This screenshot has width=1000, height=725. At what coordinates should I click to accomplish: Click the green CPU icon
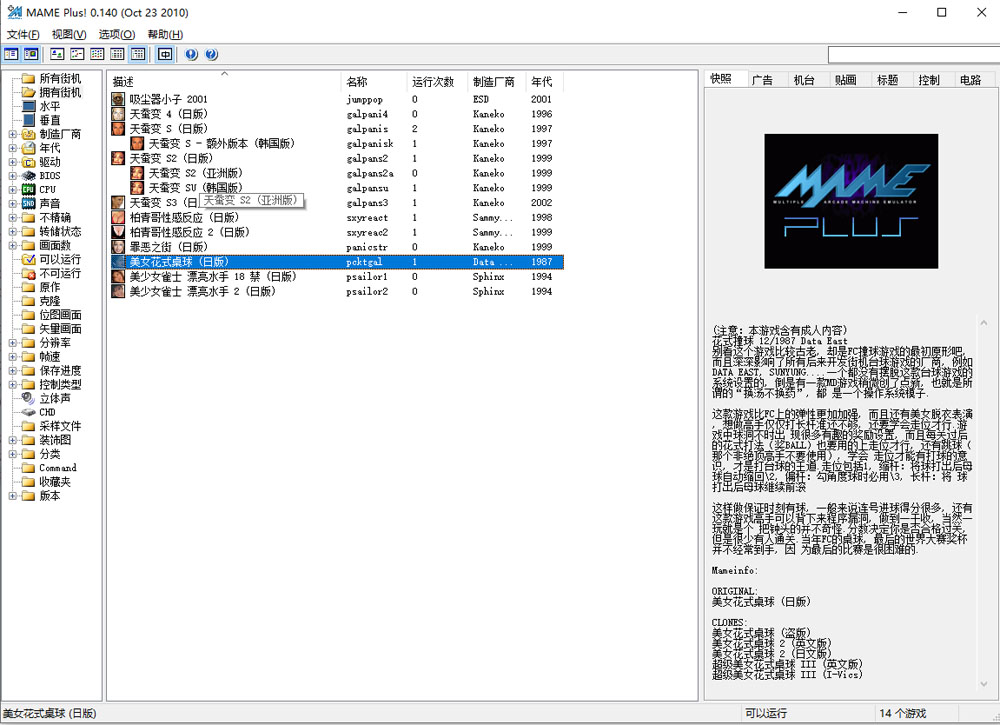click(x=29, y=189)
